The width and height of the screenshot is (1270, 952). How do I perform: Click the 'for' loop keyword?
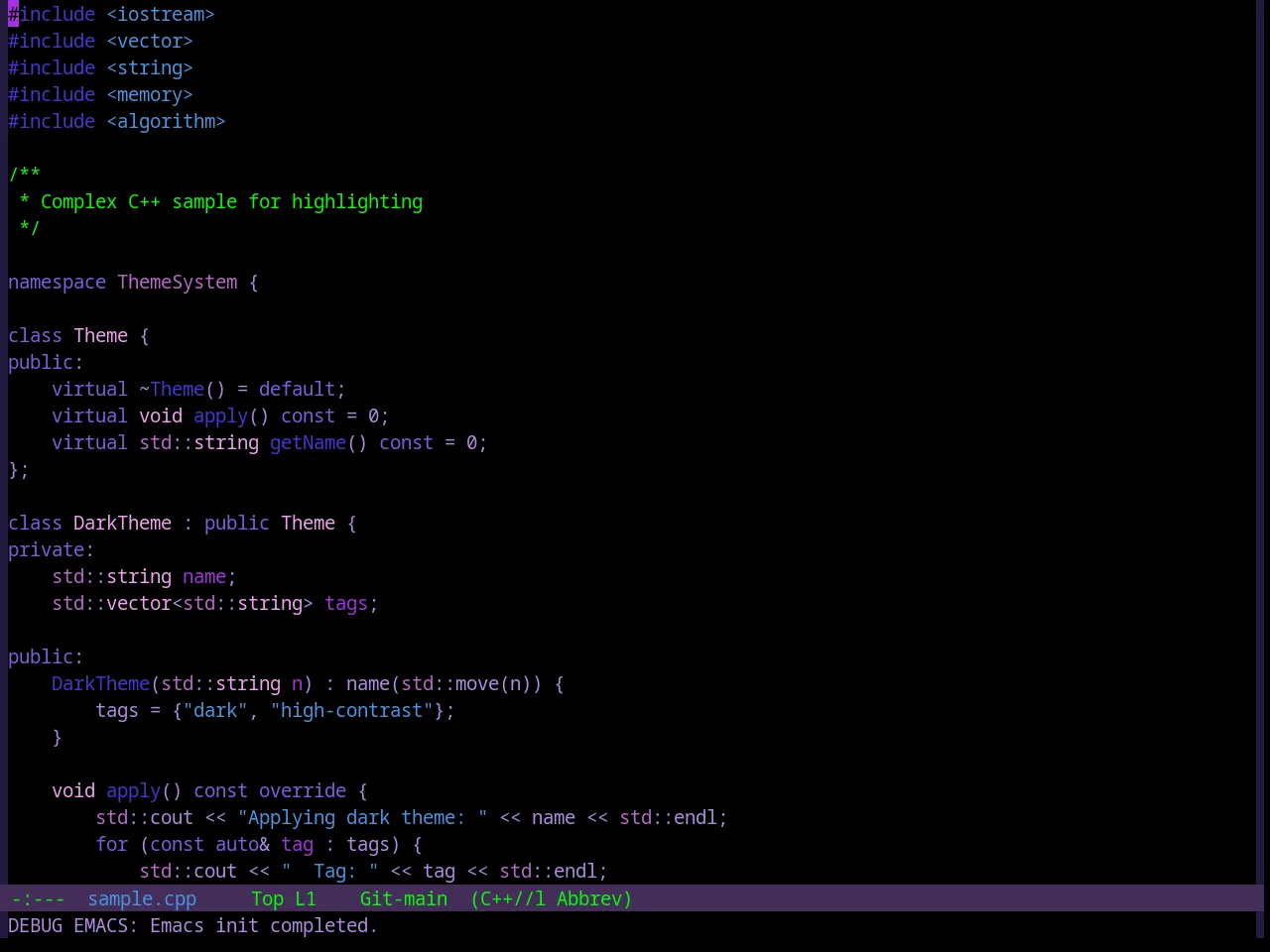tap(111, 844)
